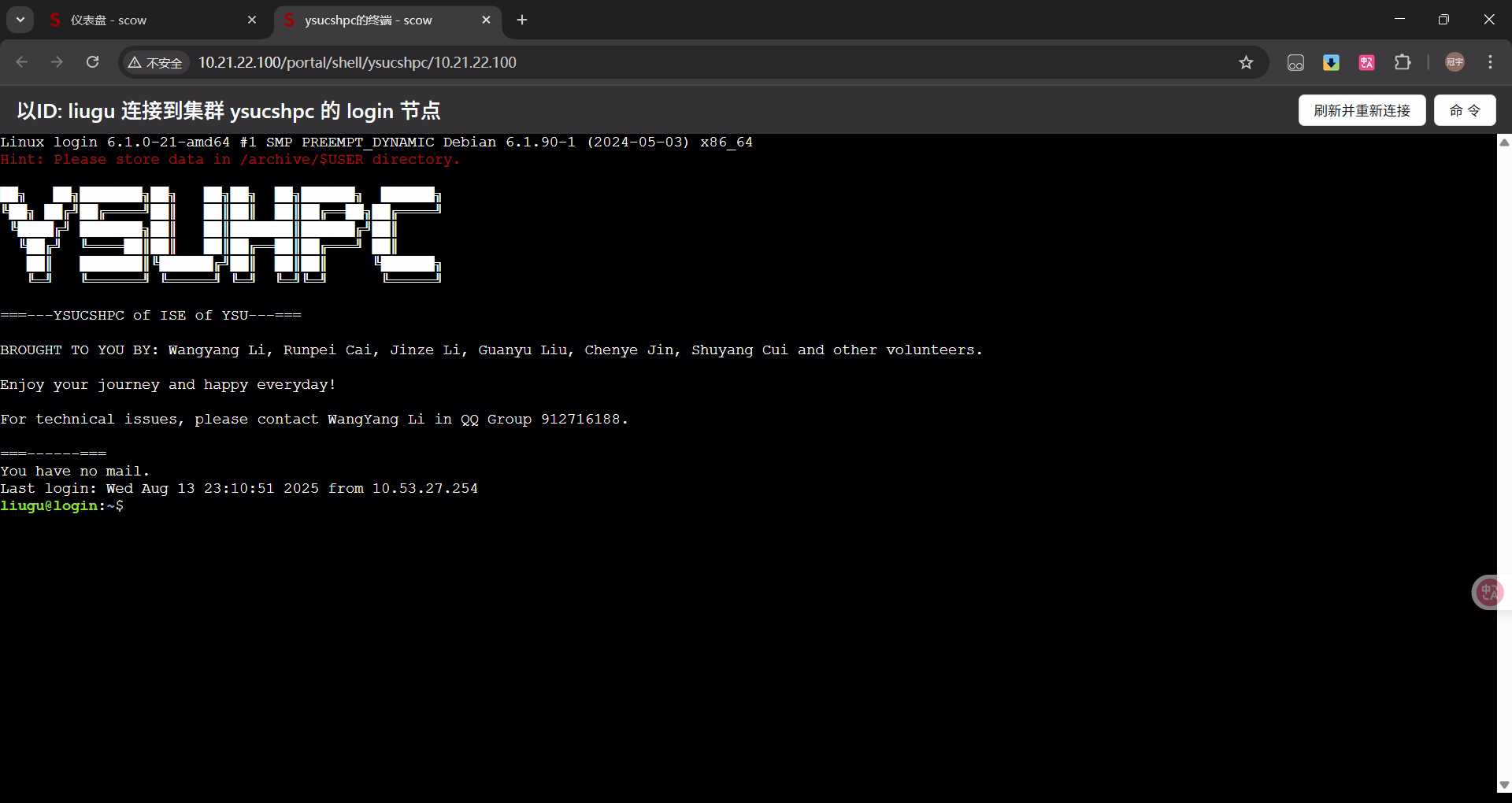Viewport: 1512px width, 803px height.
Task: Open the Chrome three-dot menu
Action: (1490, 62)
